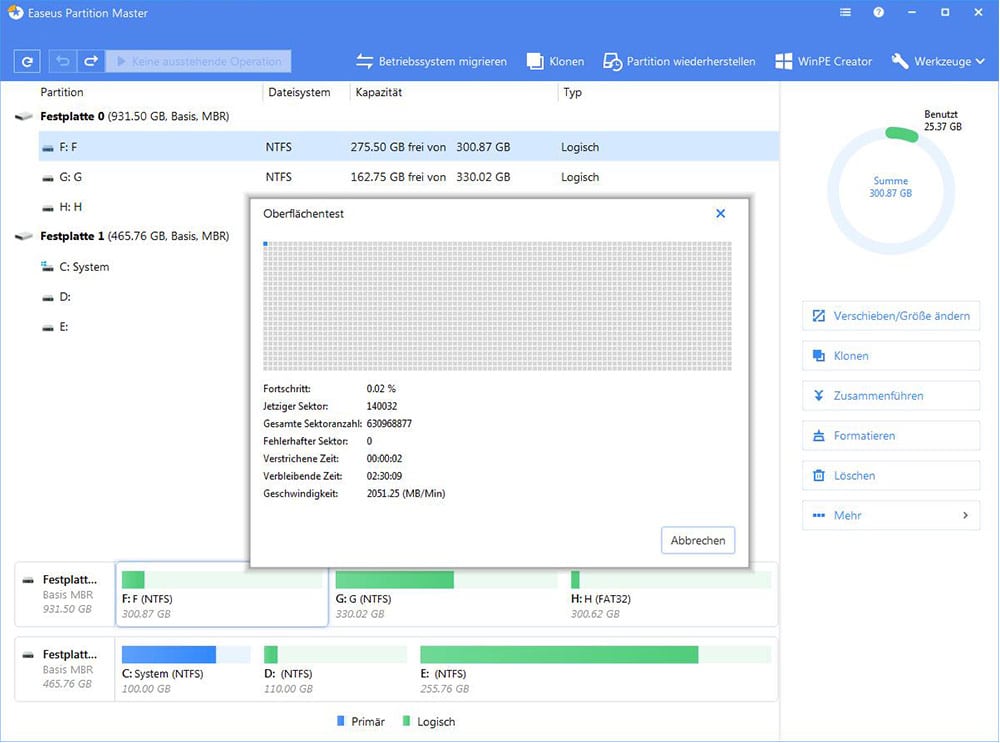1000x743 pixels.
Task: Click the three-dots icon beside Mehr
Action: (x=819, y=515)
